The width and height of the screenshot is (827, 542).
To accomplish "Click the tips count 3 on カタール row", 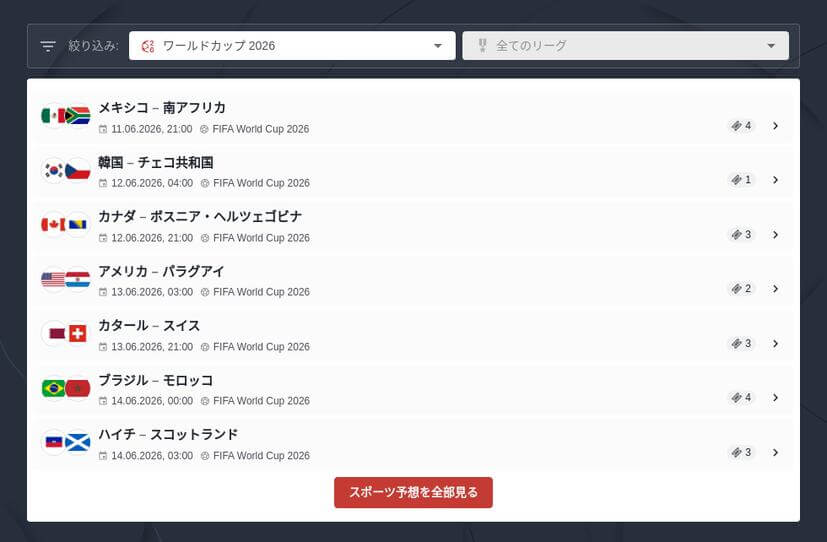I will click(741, 344).
